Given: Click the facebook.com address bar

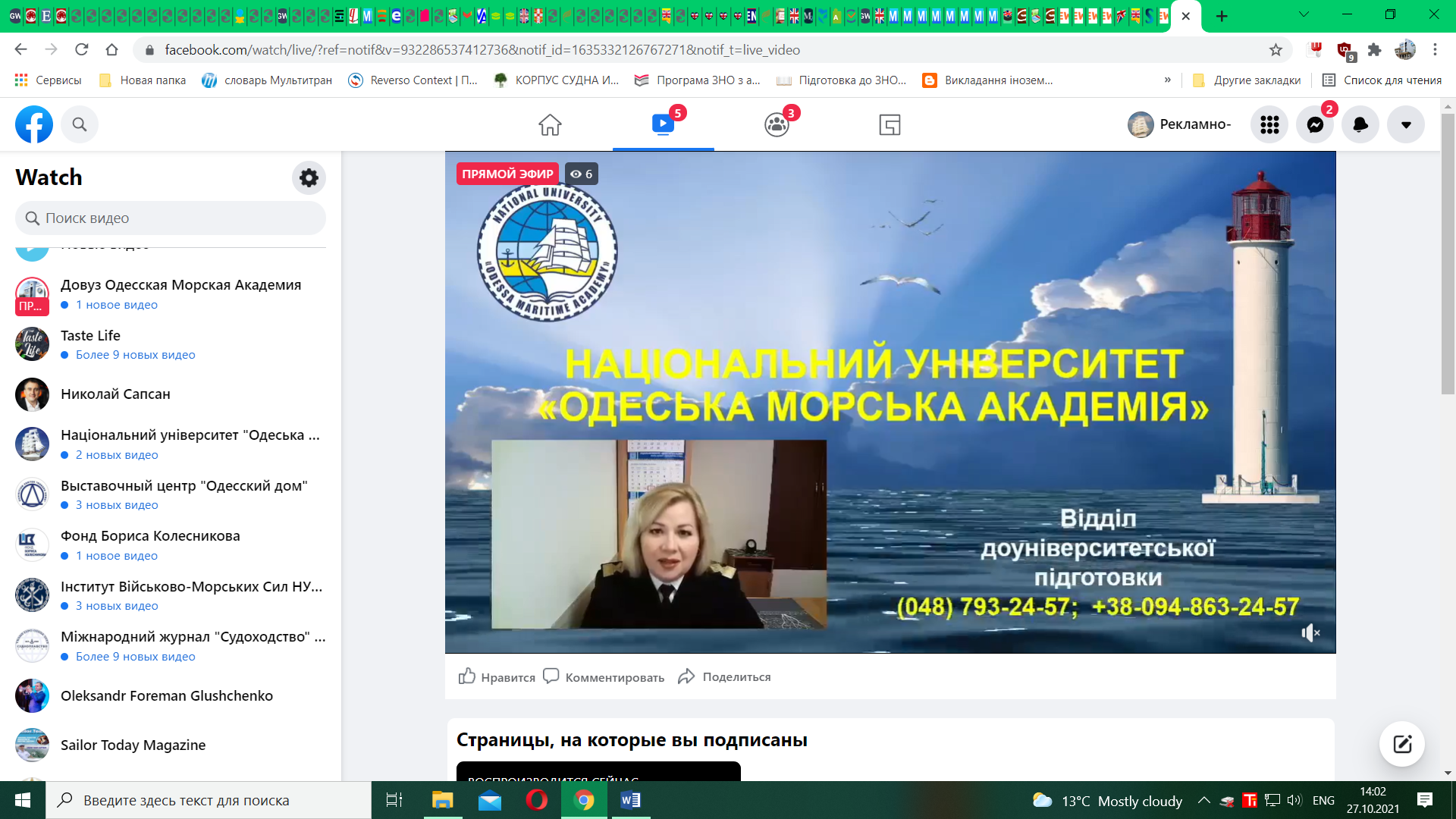Looking at the screenshot, I should point(713,50).
